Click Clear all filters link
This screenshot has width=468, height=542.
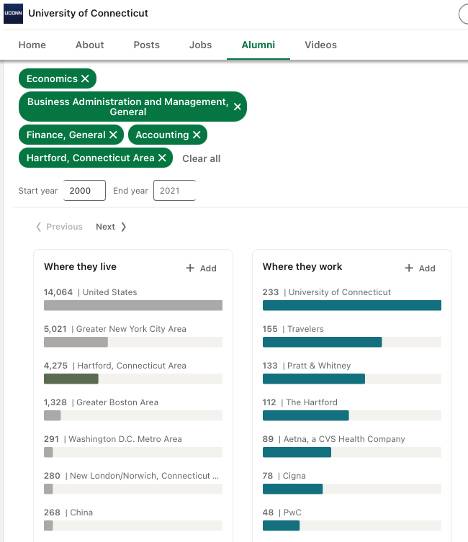(x=201, y=159)
